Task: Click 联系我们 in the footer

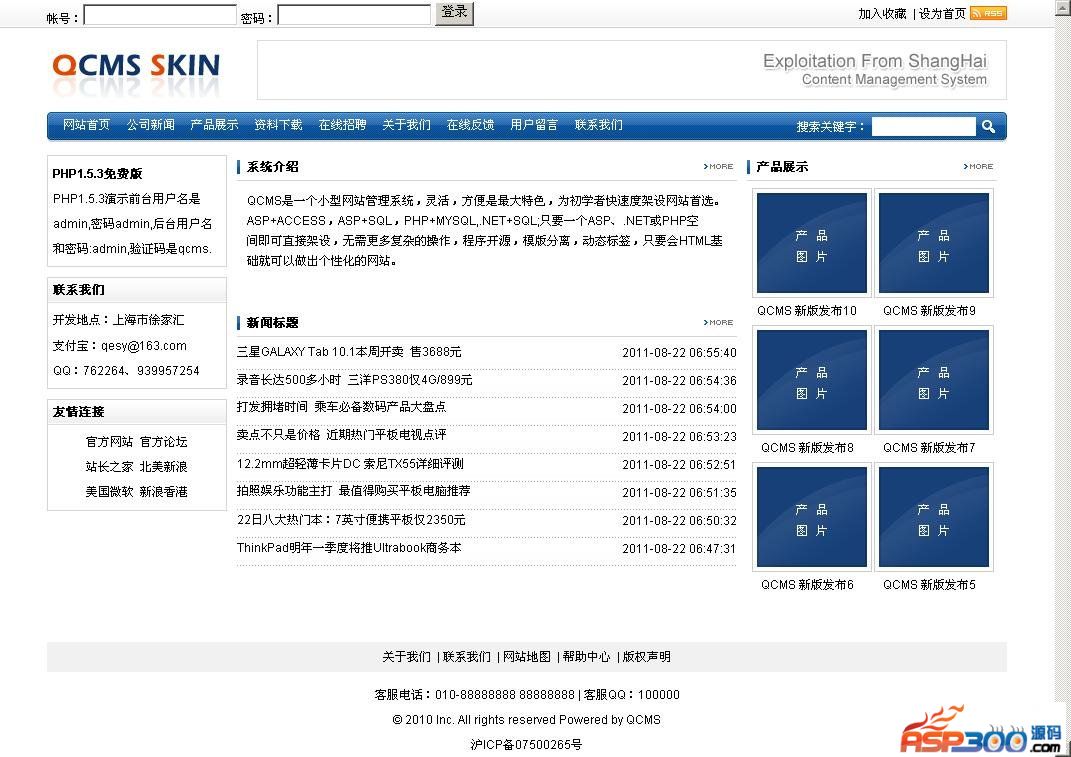Action: coord(467,657)
